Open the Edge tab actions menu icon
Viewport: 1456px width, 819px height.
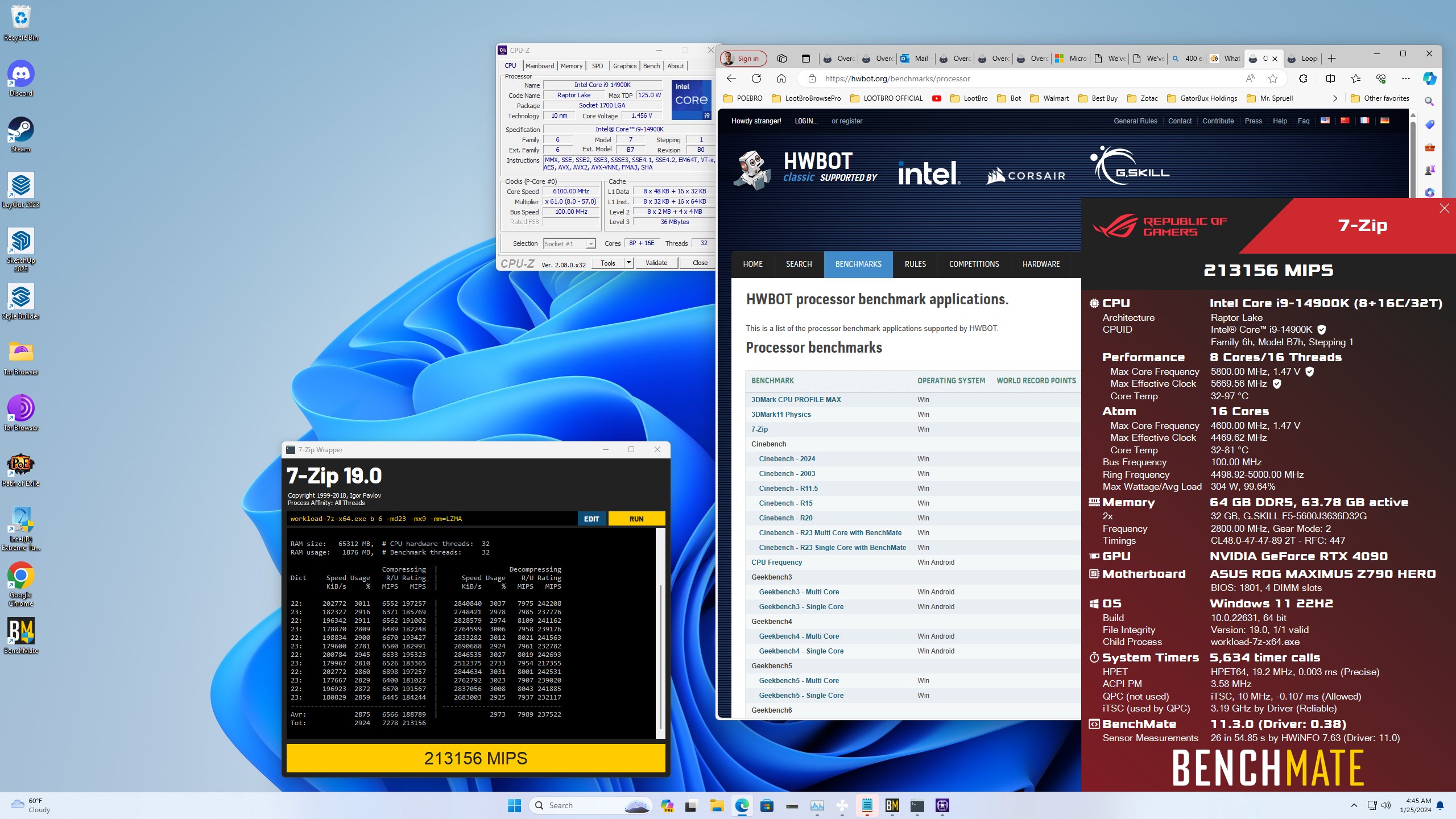click(x=805, y=58)
